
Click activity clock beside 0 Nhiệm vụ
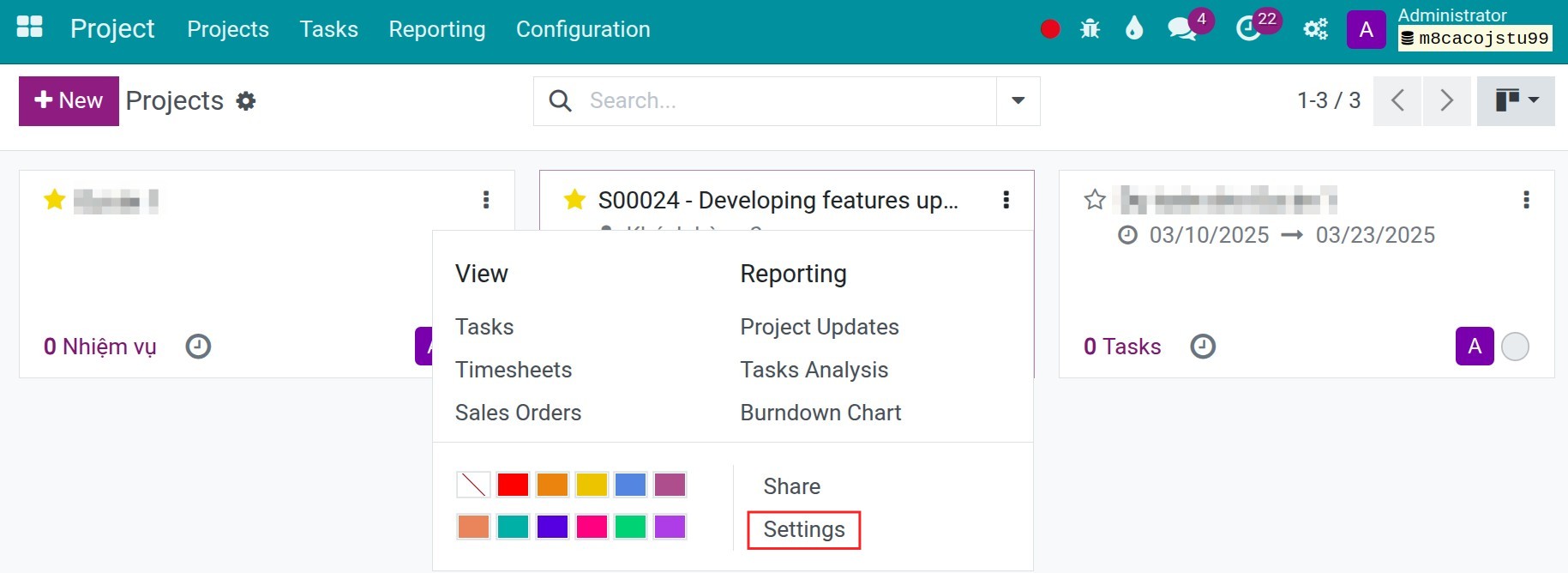(x=198, y=347)
